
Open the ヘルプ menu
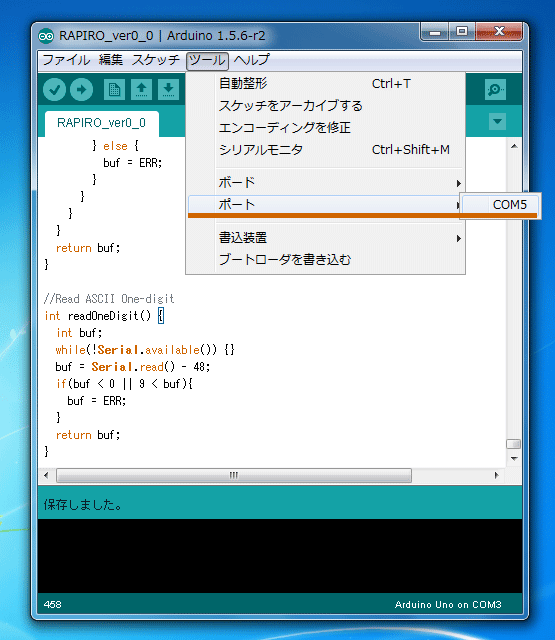click(251, 60)
